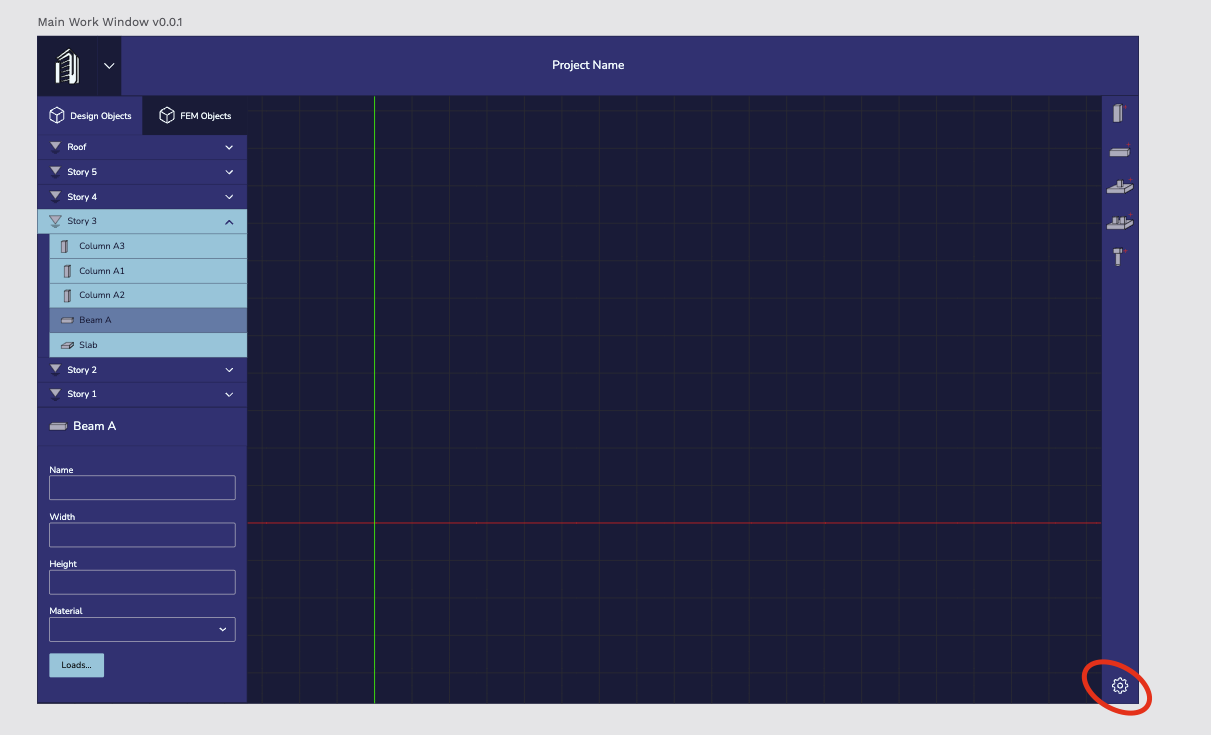Select Slab in the Story 3 list
1211x735 pixels.
coord(148,345)
